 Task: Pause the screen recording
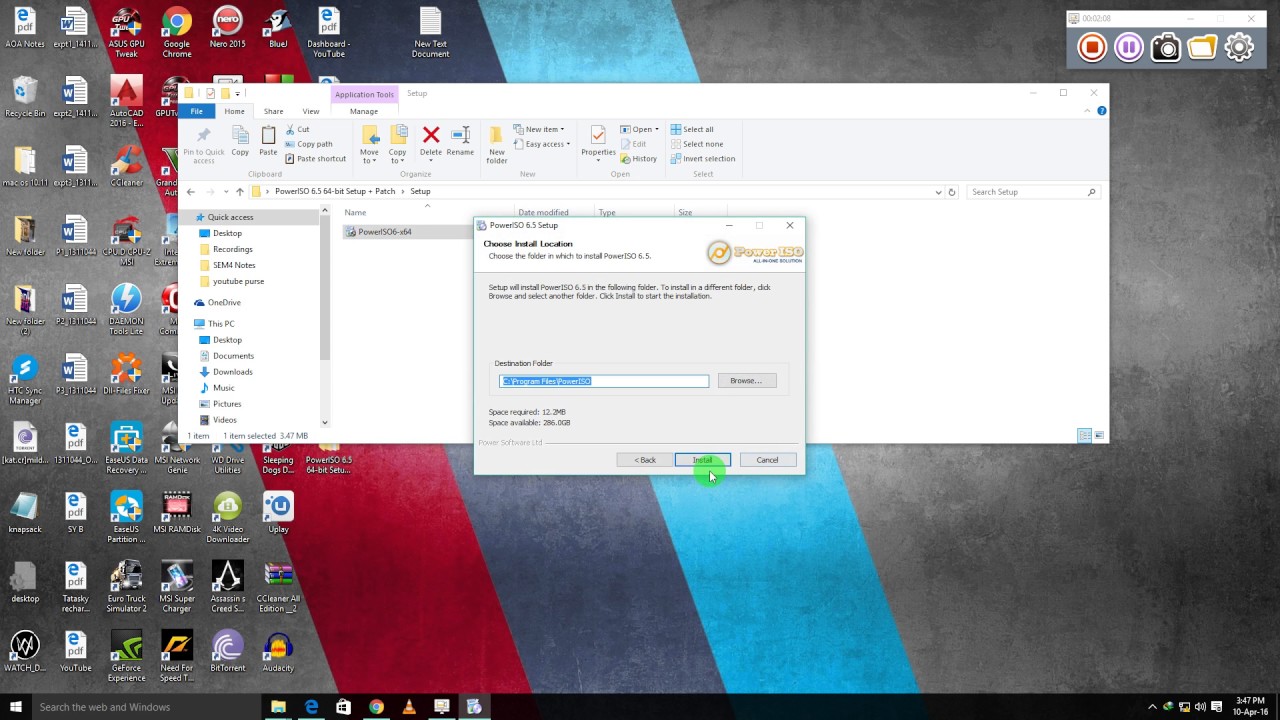[1129, 47]
